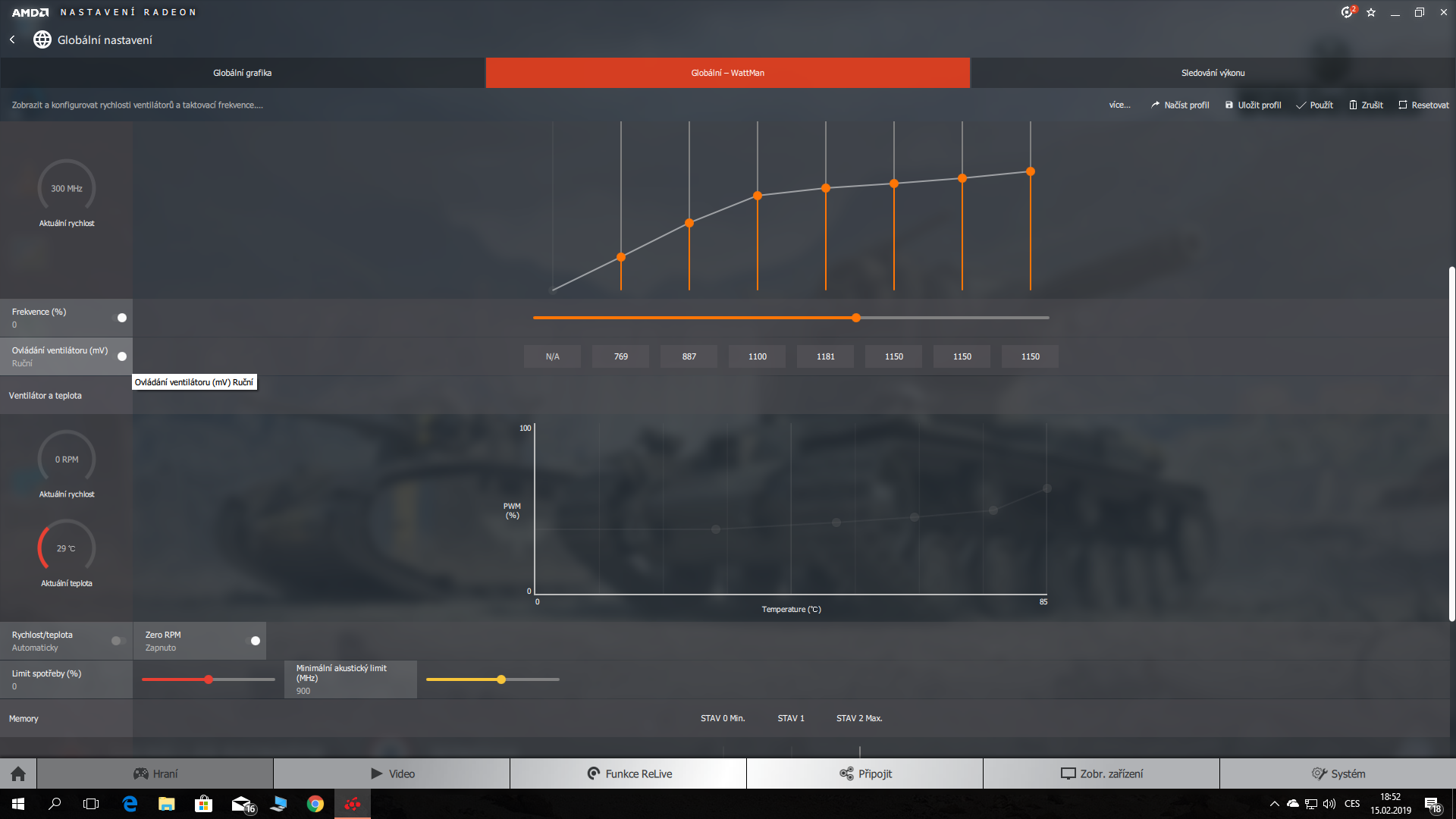Click the 1181 voltage input field

[825, 356]
